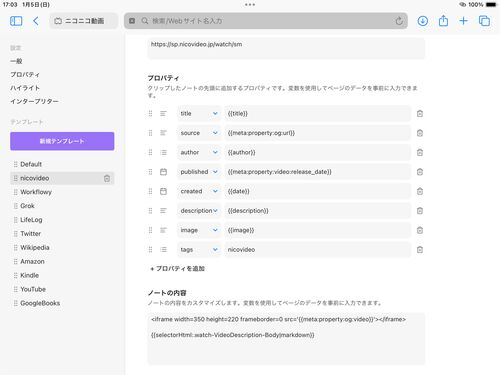Tap the share icon in the toolbar
Screen dimensions: 500x375
[443, 21]
